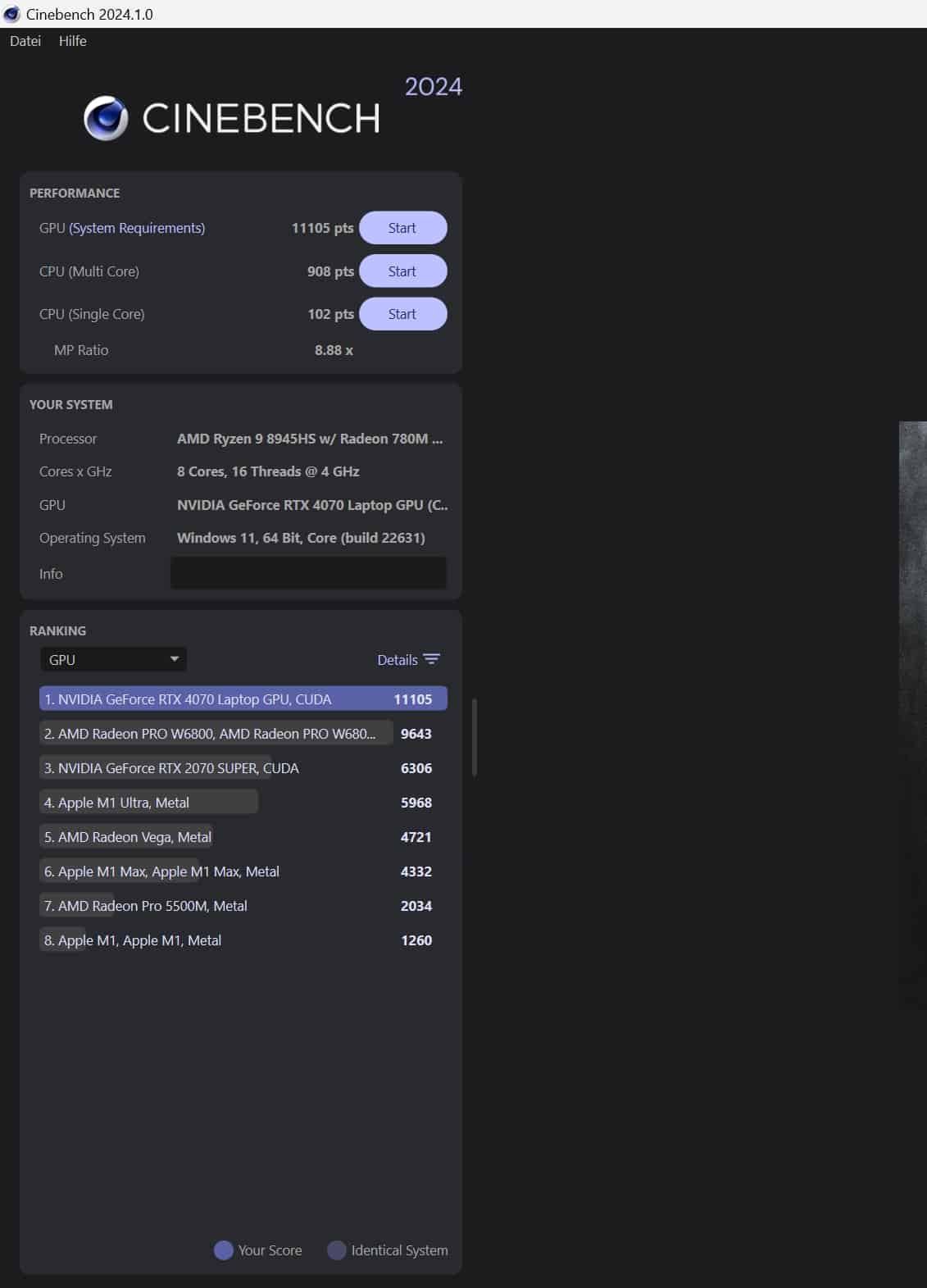The image size is (927, 1288).
Task: Start the CPU Multi Core benchmark
Action: (x=402, y=271)
